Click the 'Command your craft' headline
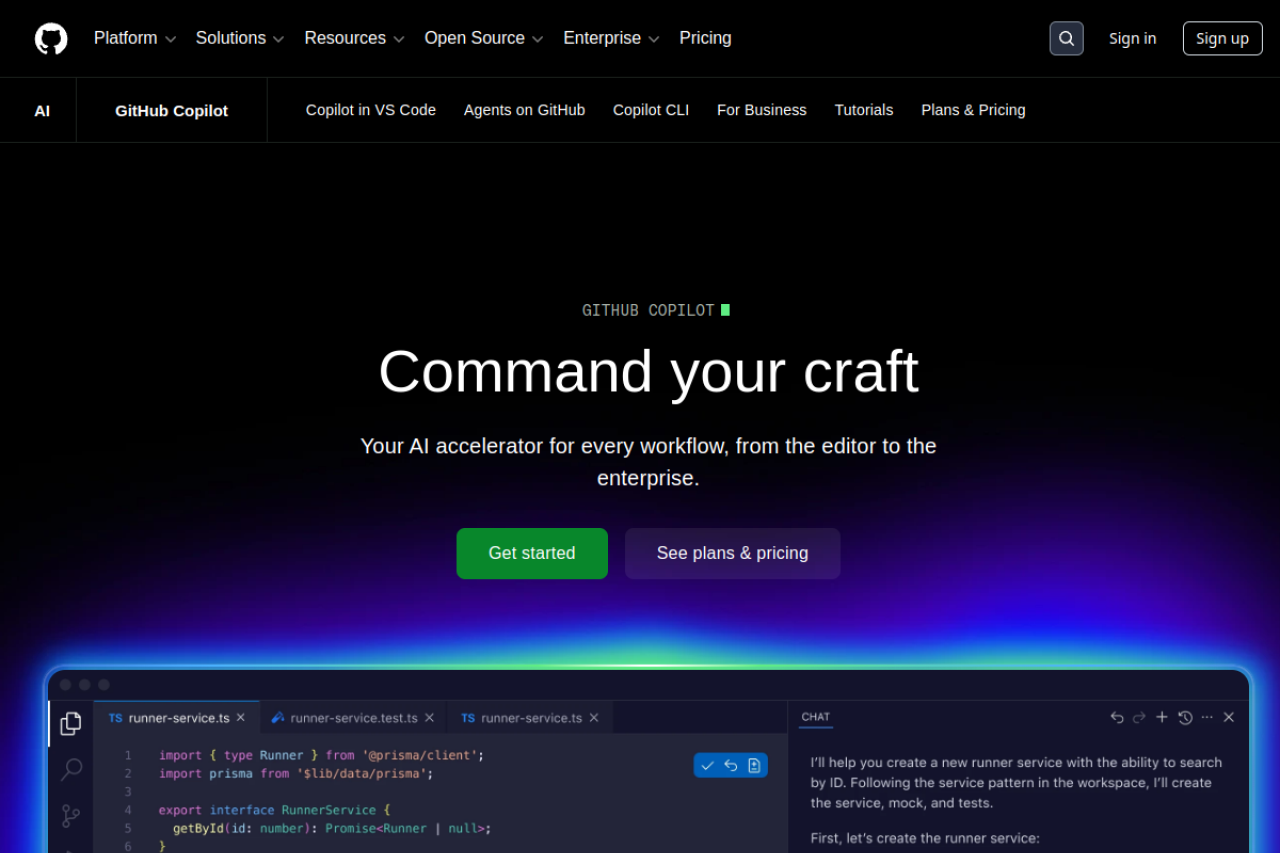This screenshot has height=853, width=1280. 648,371
